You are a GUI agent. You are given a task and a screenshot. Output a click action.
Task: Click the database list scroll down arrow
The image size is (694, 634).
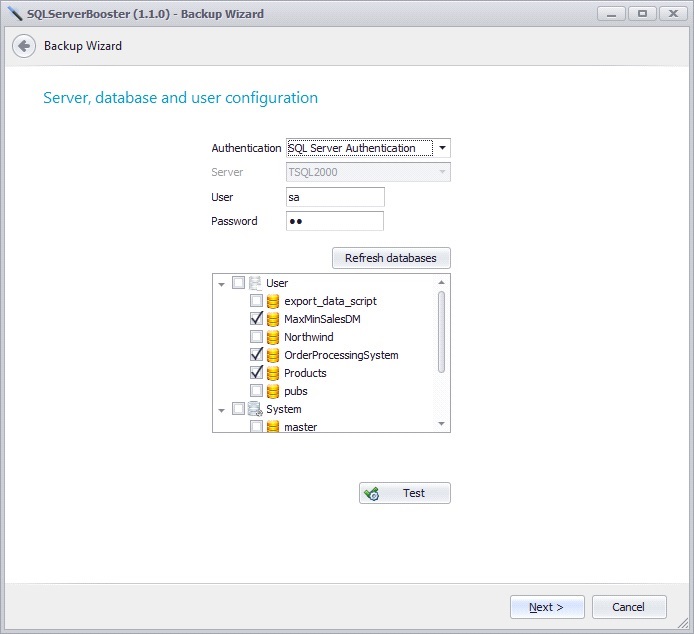(441, 424)
